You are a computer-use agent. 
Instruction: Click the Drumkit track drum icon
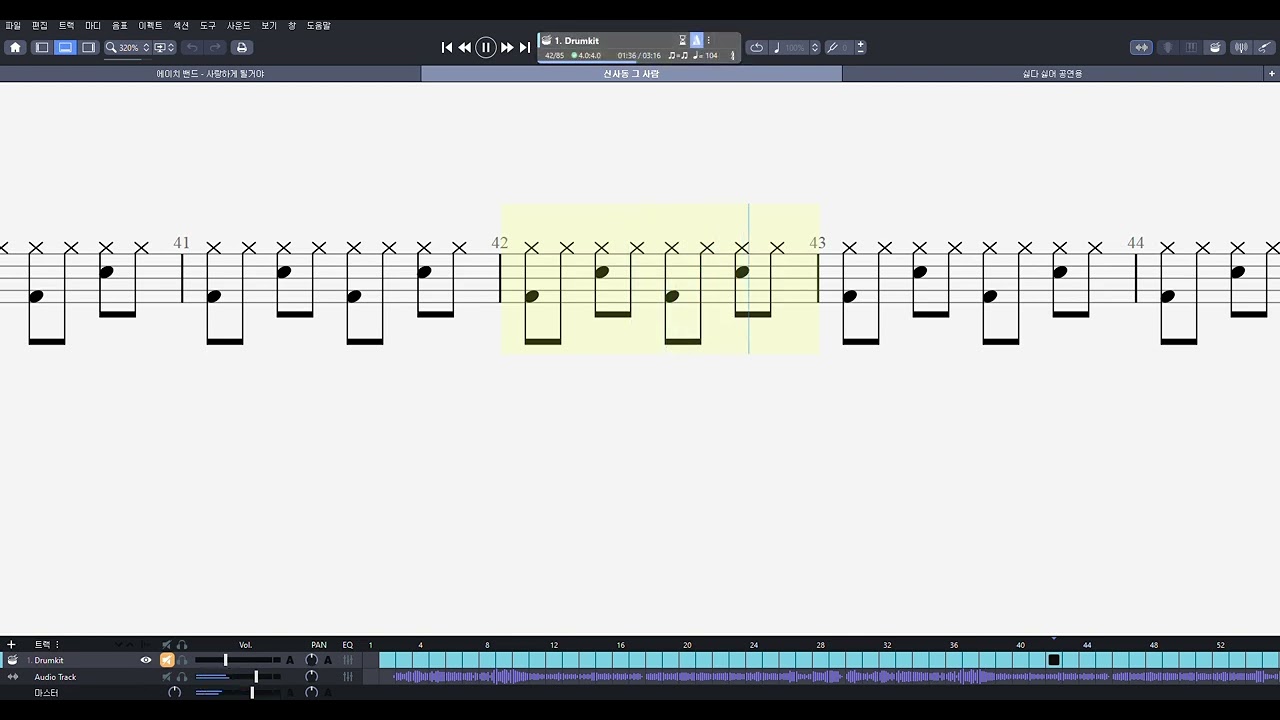(12, 660)
